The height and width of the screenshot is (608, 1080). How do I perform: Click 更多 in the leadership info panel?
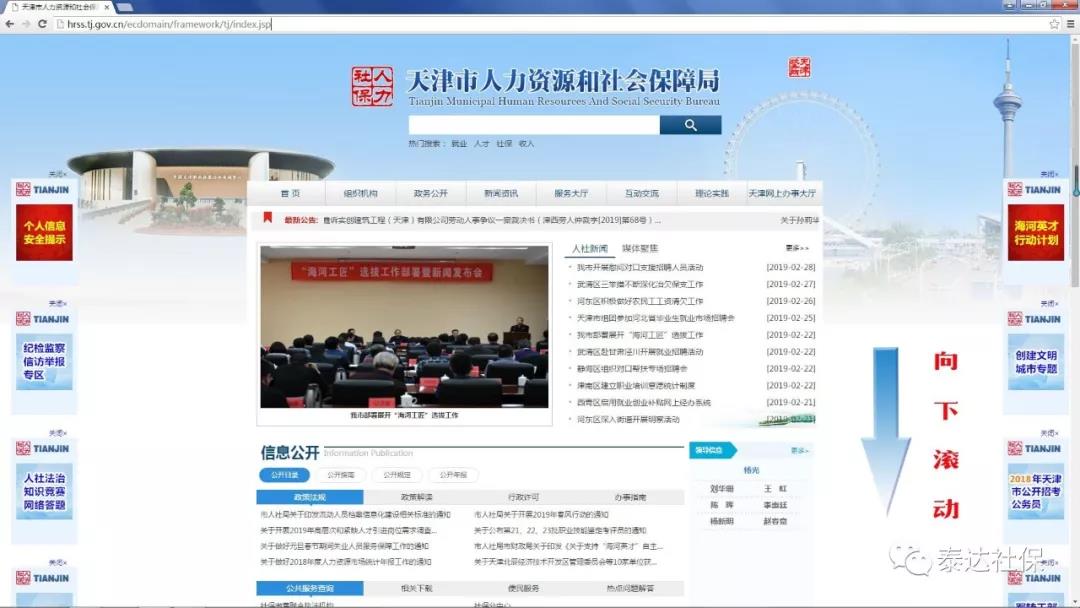(799, 450)
